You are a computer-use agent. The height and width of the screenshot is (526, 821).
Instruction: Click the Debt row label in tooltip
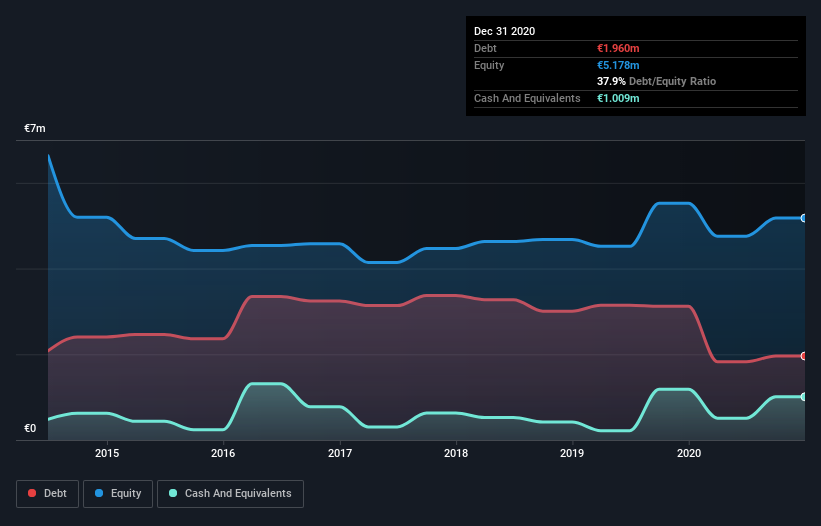[x=485, y=48]
